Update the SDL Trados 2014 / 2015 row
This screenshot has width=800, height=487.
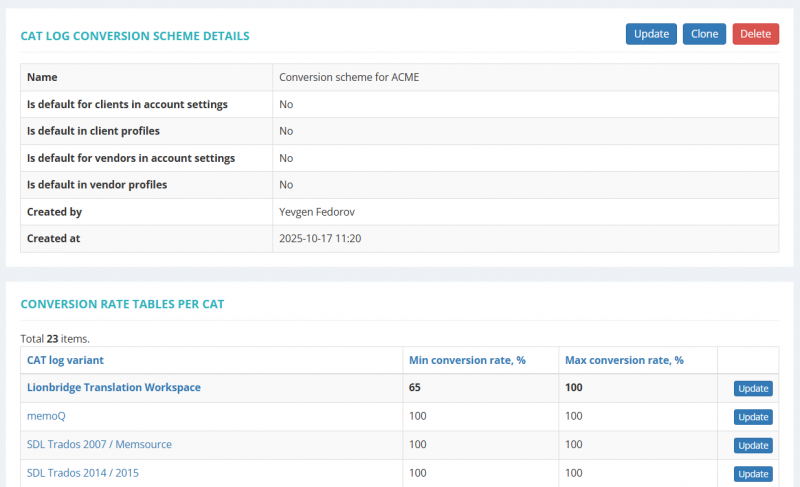(752, 474)
